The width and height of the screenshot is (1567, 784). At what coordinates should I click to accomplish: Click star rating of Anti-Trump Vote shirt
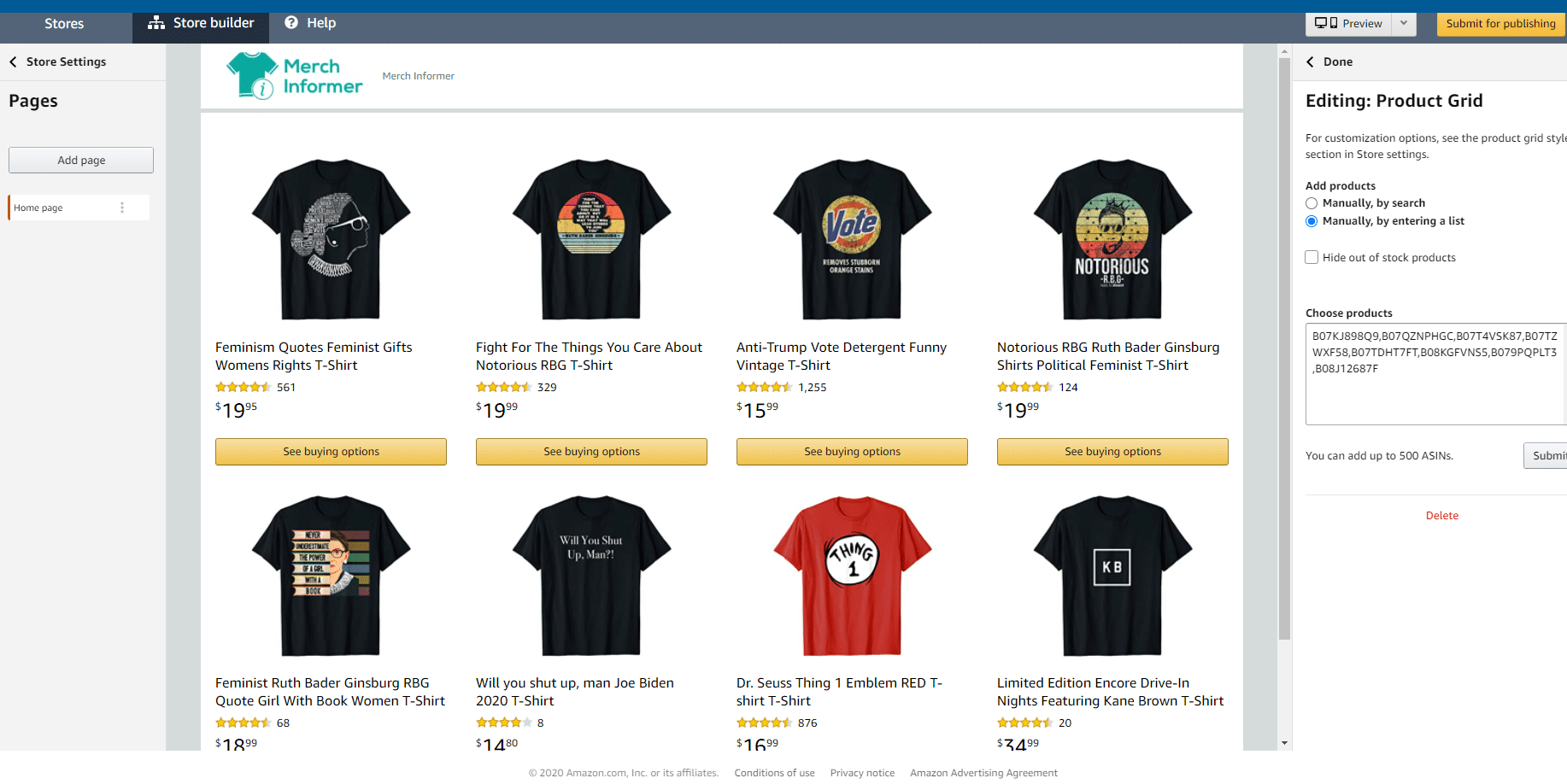[764, 387]
